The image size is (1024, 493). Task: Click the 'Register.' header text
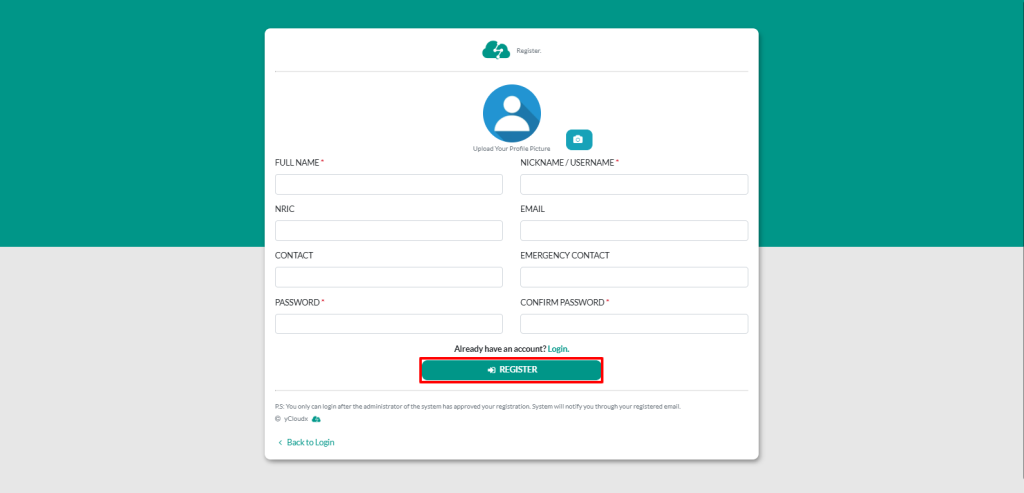click(x=529, y=50)
